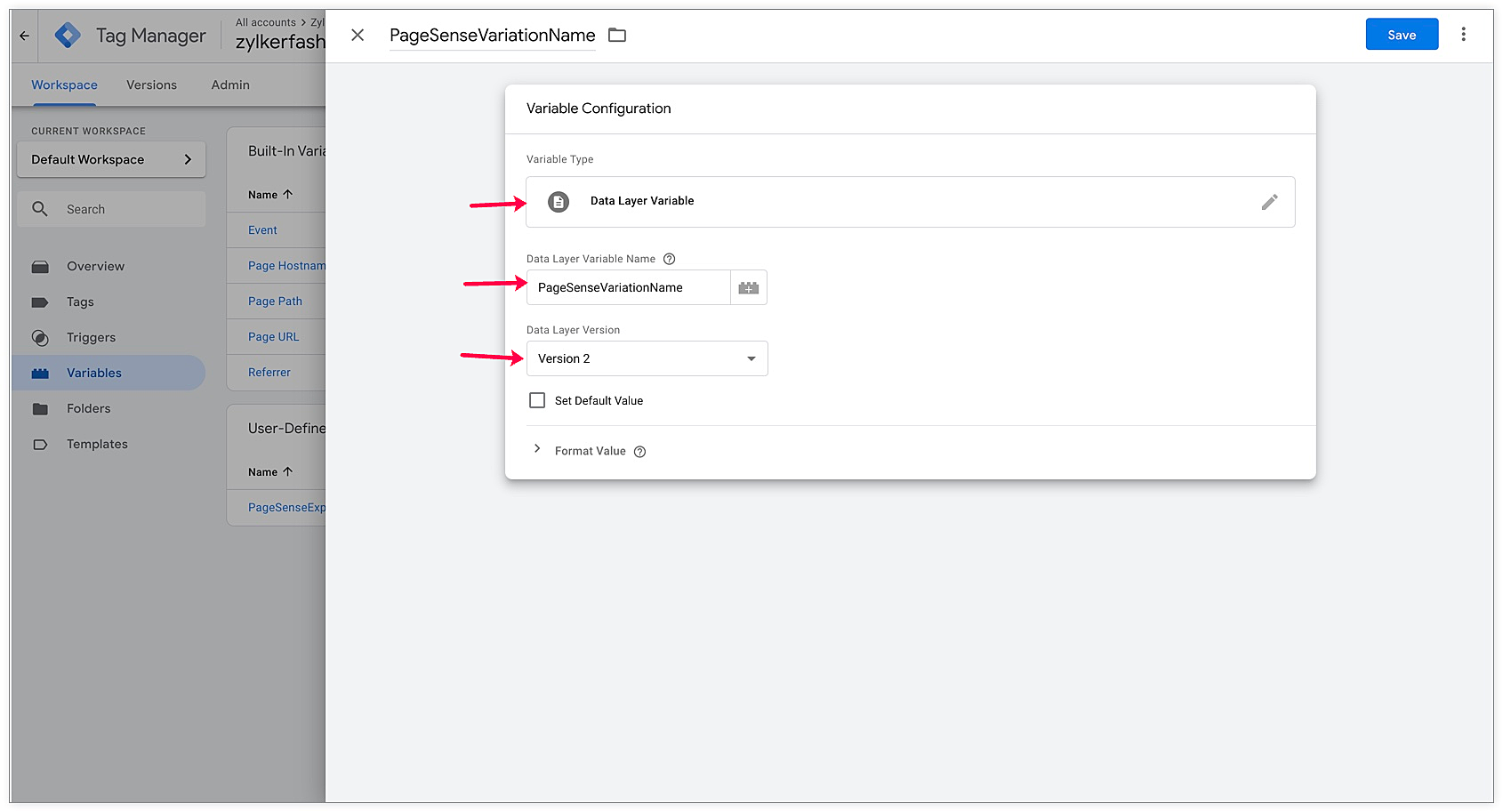Click the pencil icon to edit variable type
The height and width of the screenshot is (812, 1503).
click(1269, 202)
